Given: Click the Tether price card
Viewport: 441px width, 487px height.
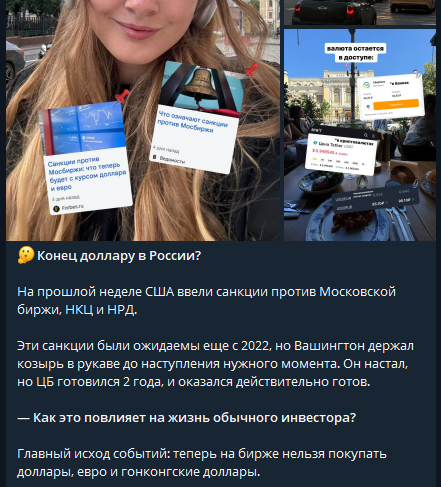Looking at the screenshot, I should [x=341, y=155].
